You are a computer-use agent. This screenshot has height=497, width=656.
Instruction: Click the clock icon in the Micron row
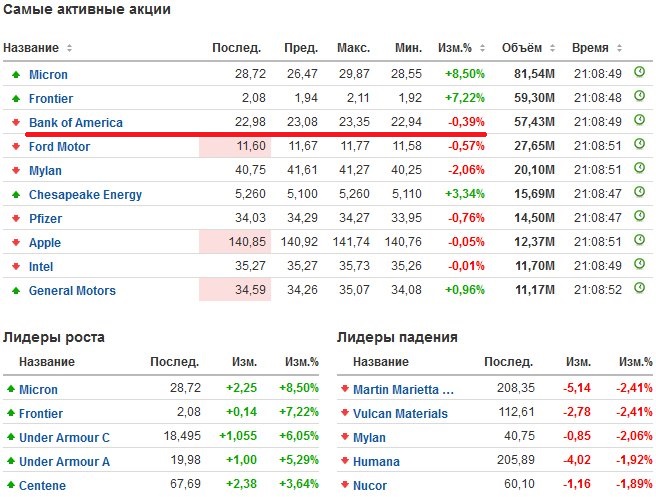(x=640, y=74)
